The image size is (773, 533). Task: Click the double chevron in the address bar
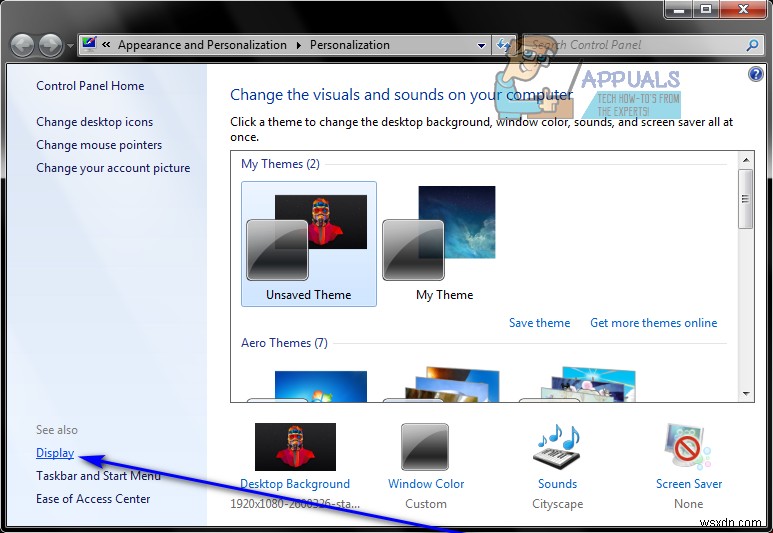point(106,45)
